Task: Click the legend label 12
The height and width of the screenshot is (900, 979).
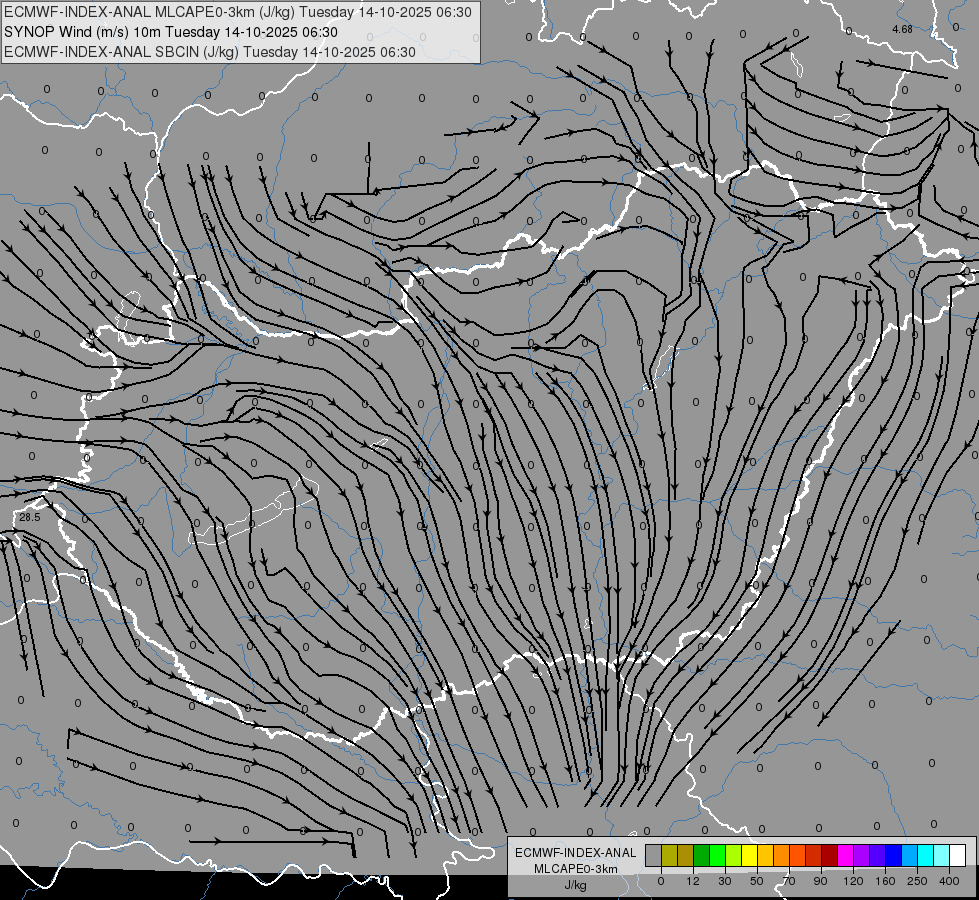Action: point(693,881)
